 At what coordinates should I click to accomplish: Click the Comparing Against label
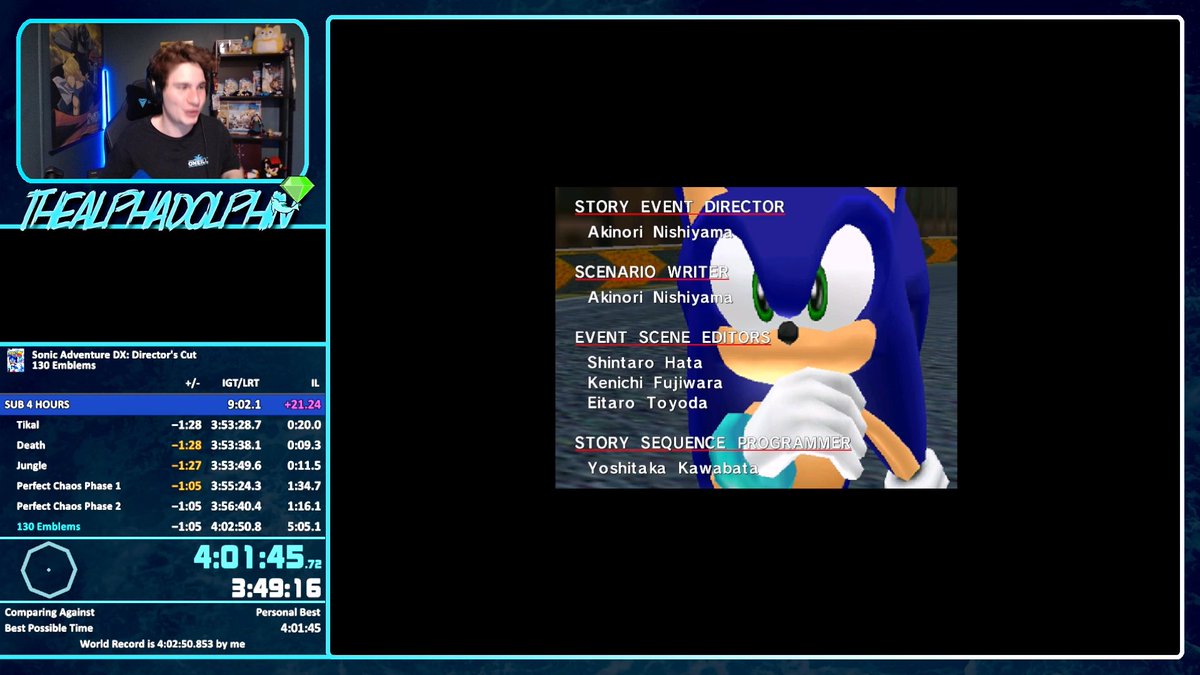pos(50,612)
